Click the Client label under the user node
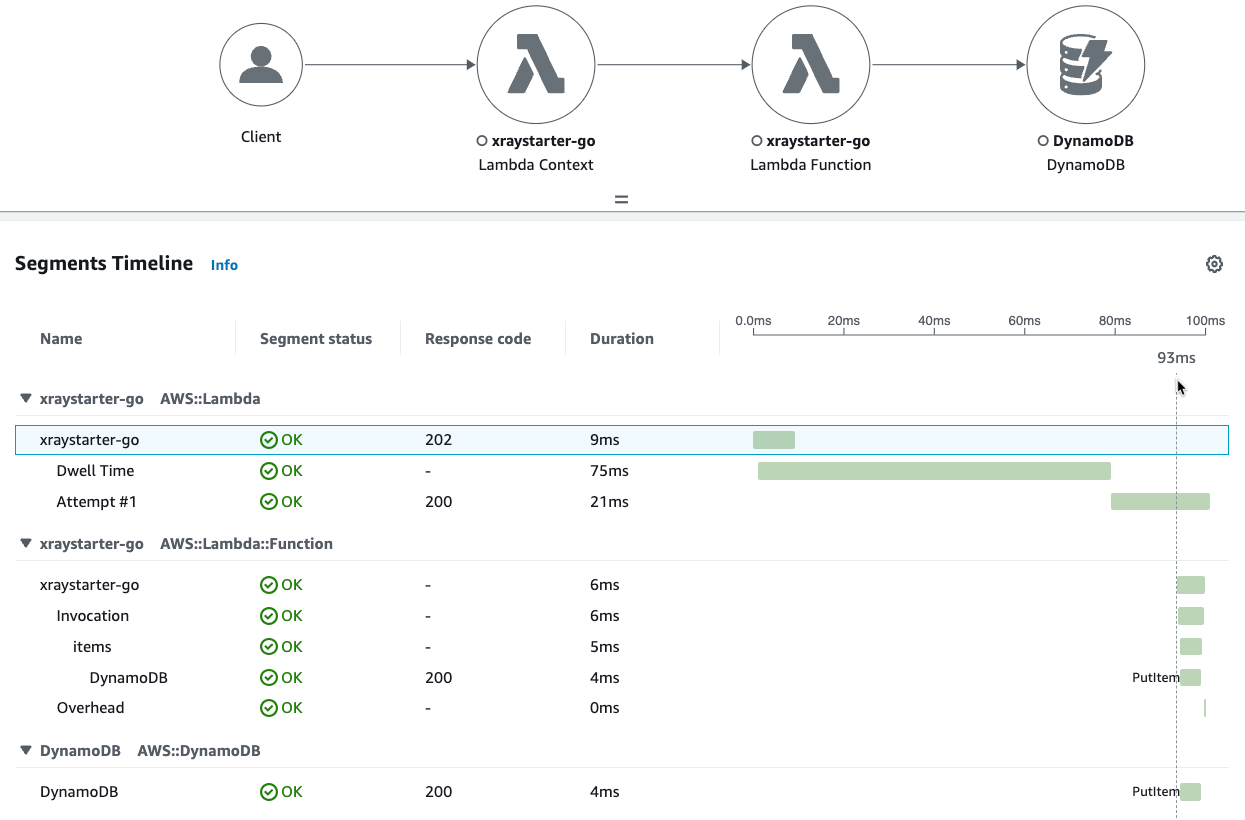 click(x=261, y=137)
